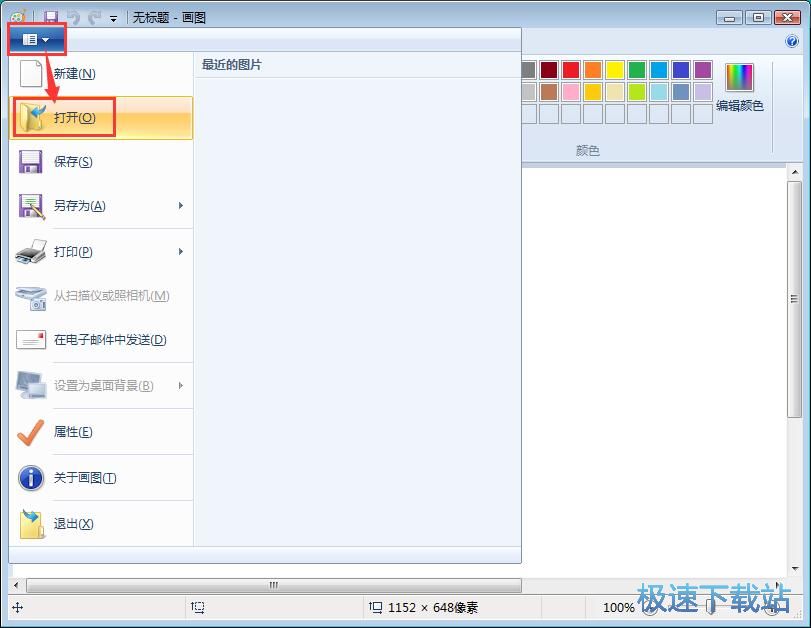The height and width of the screenshot is (628, 811).
Task: Pick the blue-gray color swatch
Action: (x=681, y=92)
